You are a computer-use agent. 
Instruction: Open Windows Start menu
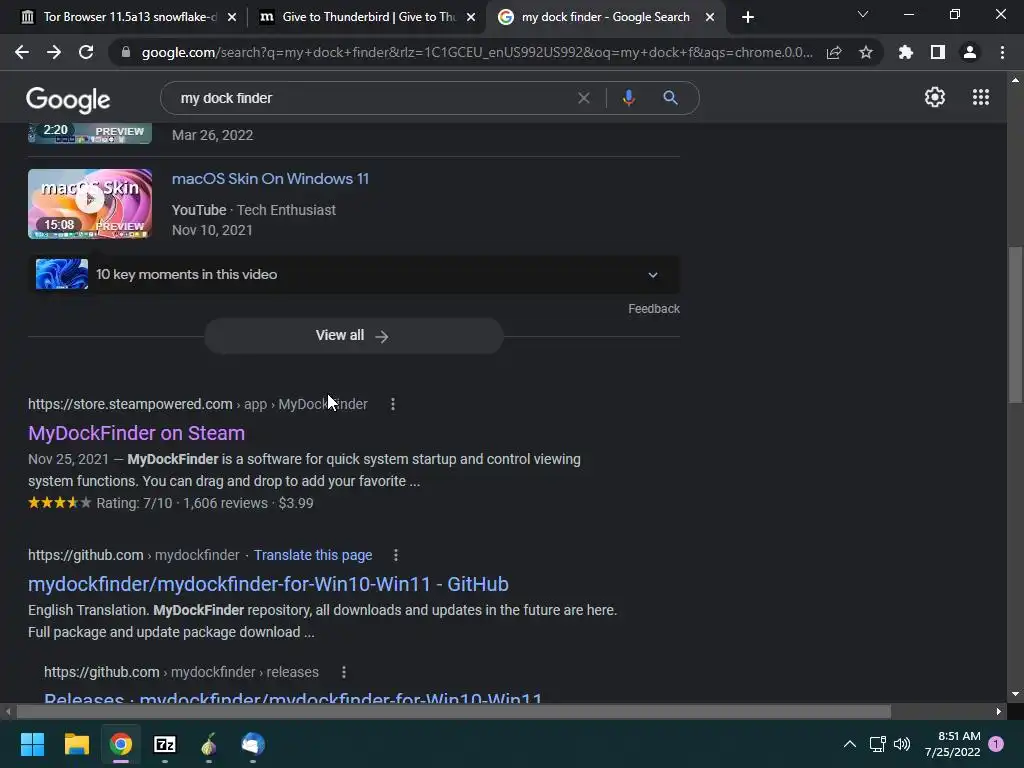pyautogui.click(x=32, y=744)
